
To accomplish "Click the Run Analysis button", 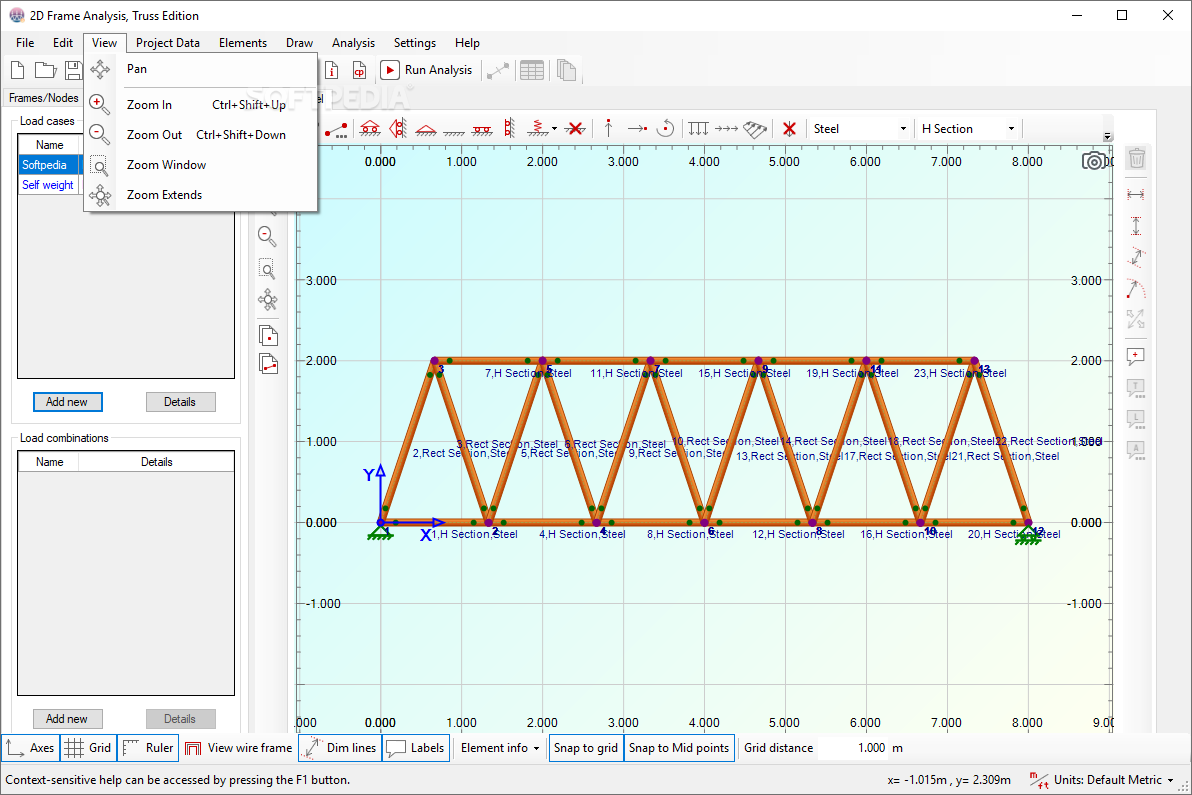I will coord(427,70).
